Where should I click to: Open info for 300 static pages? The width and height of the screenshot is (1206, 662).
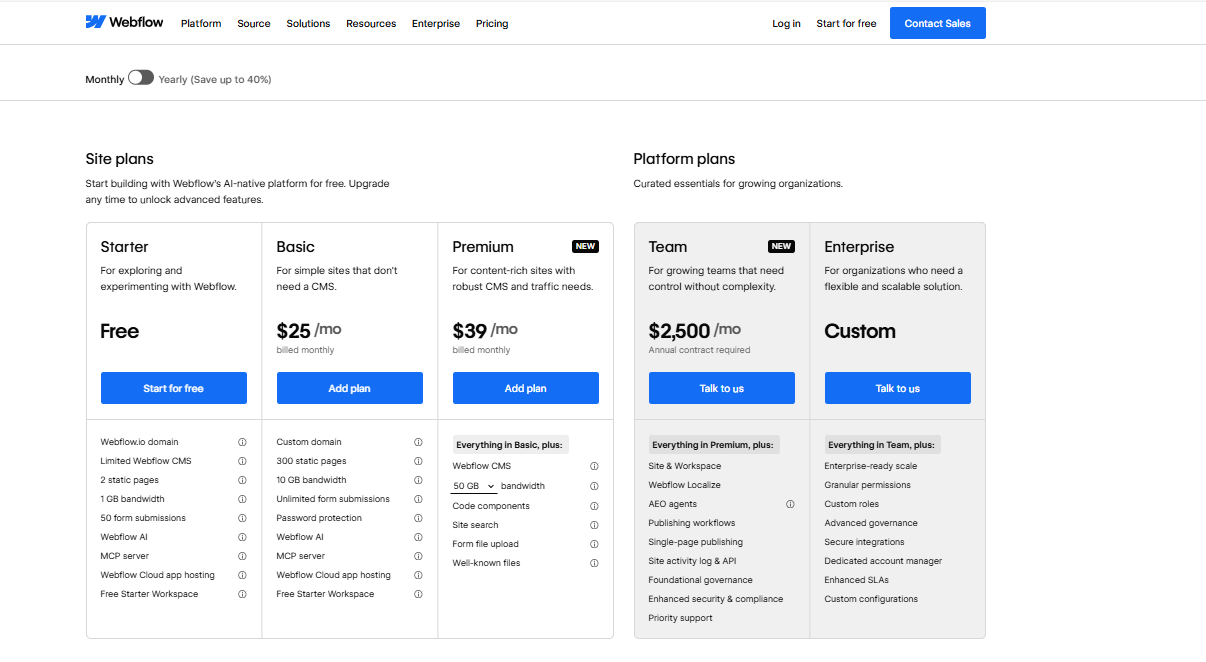pyautogui.click(x=418, y=461)
